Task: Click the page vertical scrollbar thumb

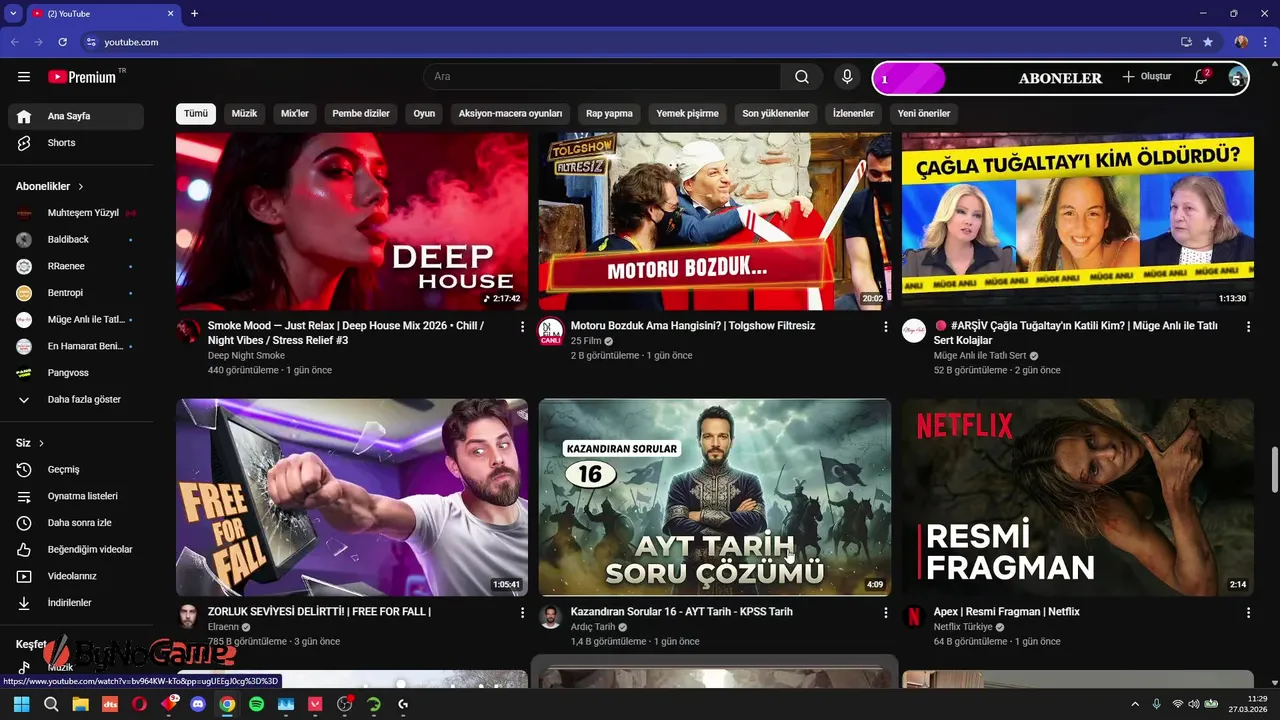Action: pos(1273,470)
